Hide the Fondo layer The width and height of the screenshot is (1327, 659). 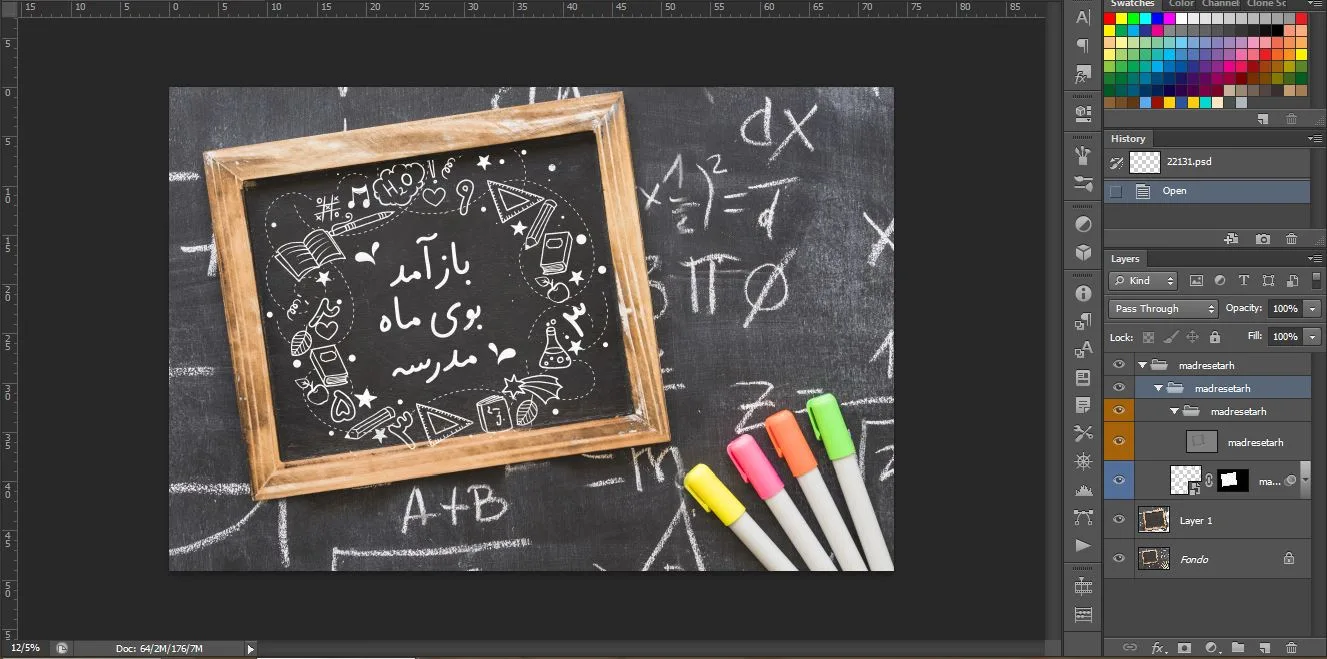click(x=1119, y=558)
